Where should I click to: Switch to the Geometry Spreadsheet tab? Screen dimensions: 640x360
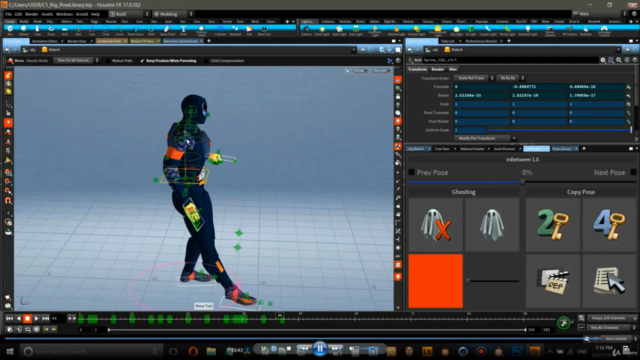[x=180, y=41]
